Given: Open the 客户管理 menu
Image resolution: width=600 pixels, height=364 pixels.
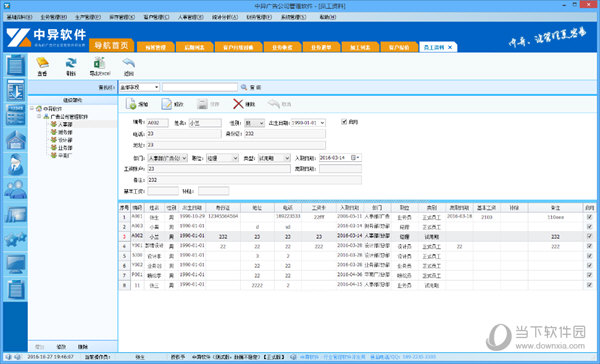Looking at the screenshot, I should (156, 17).
